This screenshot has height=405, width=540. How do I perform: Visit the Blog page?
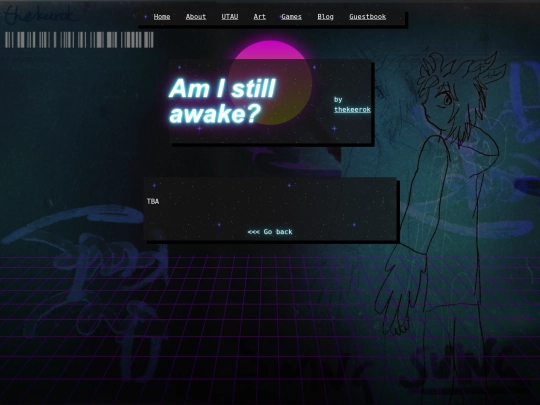click(x=325, y=17)
